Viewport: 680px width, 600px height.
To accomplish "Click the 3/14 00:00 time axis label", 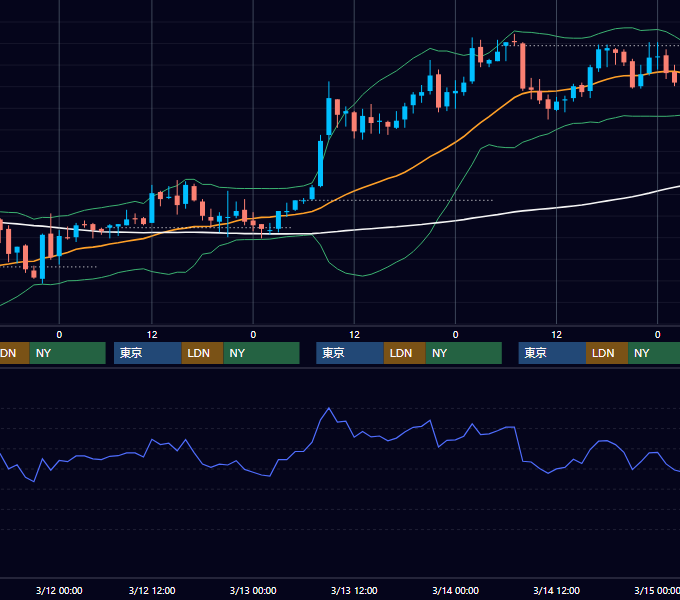I will click(455, 590).
